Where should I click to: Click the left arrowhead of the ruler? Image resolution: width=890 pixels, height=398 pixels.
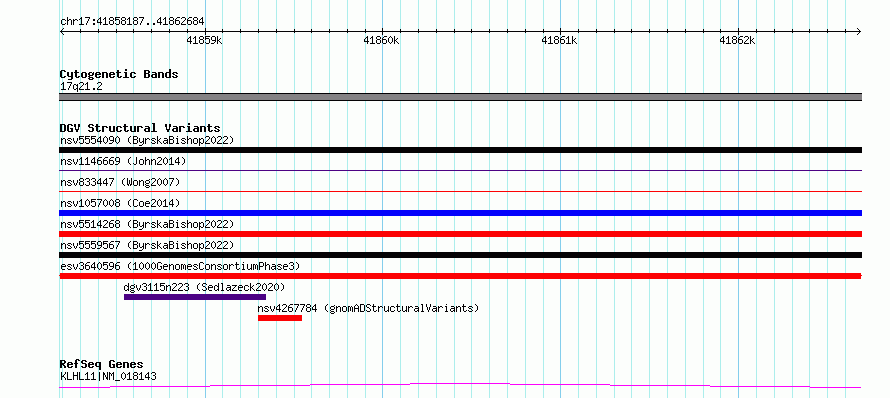click(62, 31)
